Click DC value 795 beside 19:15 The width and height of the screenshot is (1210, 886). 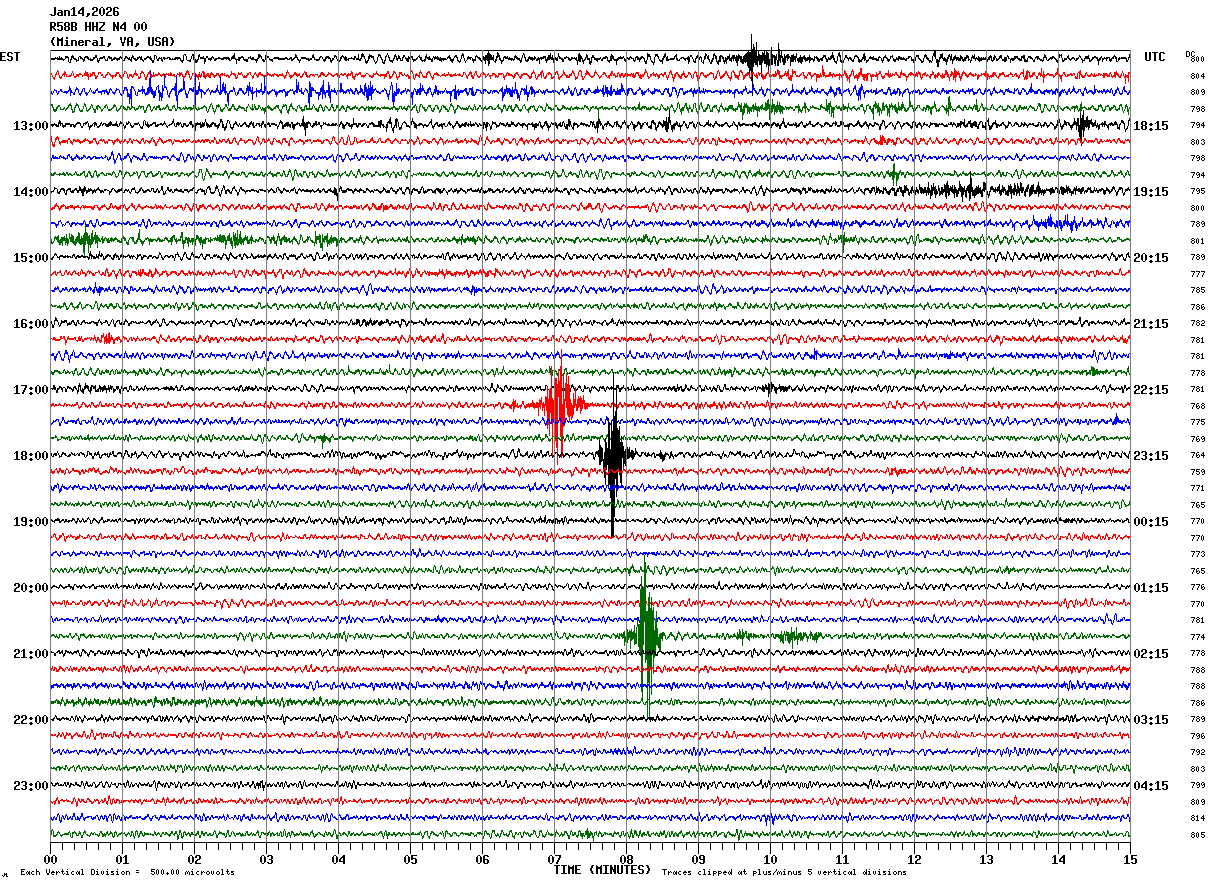1197,191
